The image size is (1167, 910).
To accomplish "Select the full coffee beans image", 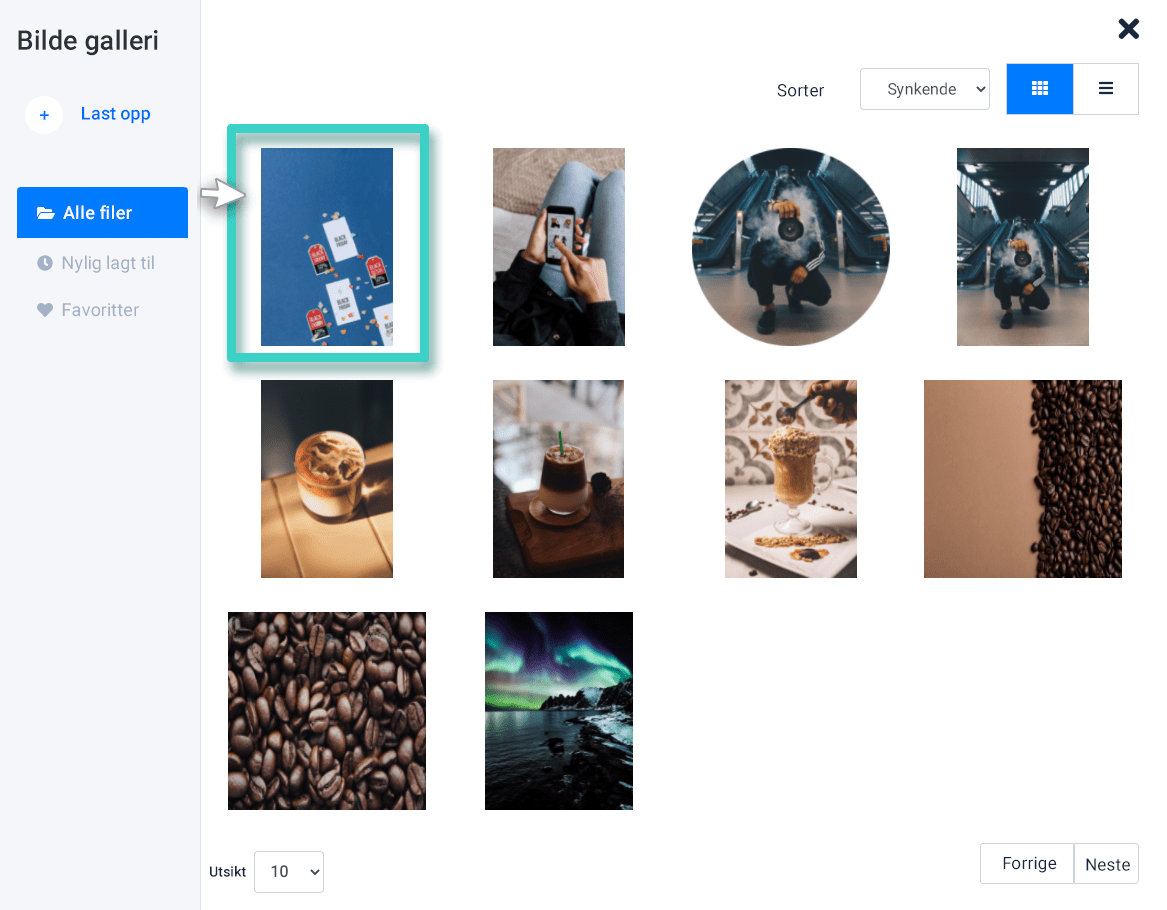I will pos(327,711).
